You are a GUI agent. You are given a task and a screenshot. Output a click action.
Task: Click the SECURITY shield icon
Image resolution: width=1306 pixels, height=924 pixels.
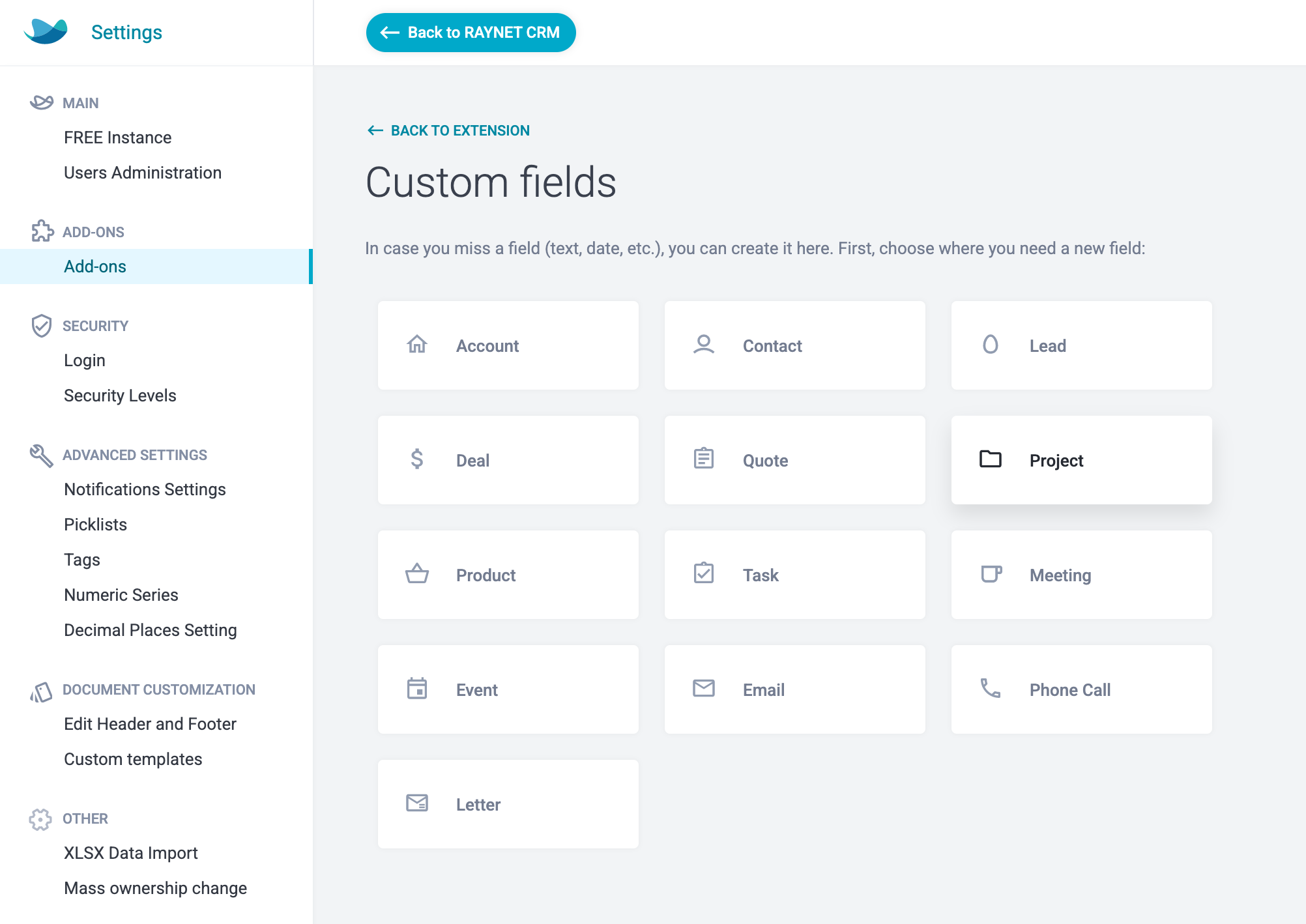pos(41,325)
